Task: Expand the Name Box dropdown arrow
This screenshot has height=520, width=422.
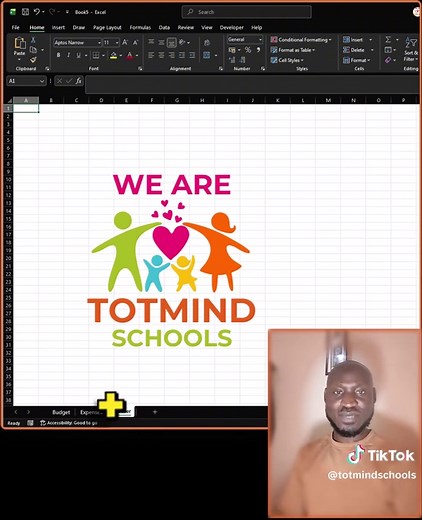Action: pos(42,81)
